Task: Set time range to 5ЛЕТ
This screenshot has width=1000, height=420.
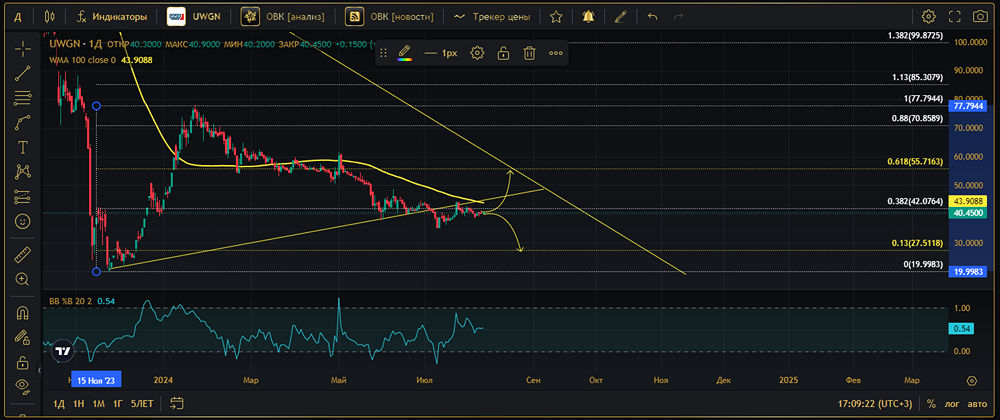Action: (142, 404)
